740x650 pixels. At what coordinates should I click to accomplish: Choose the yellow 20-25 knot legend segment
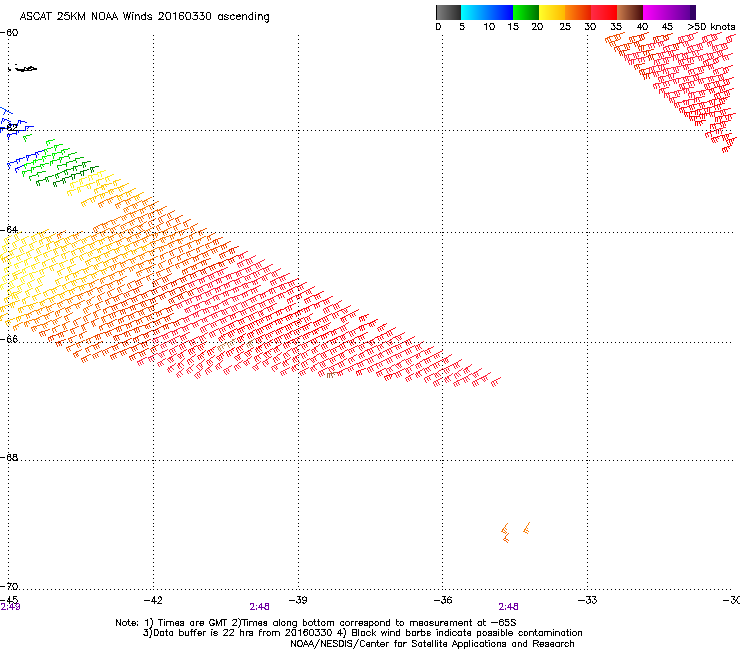pyautogui.click(x=552, y=12)
